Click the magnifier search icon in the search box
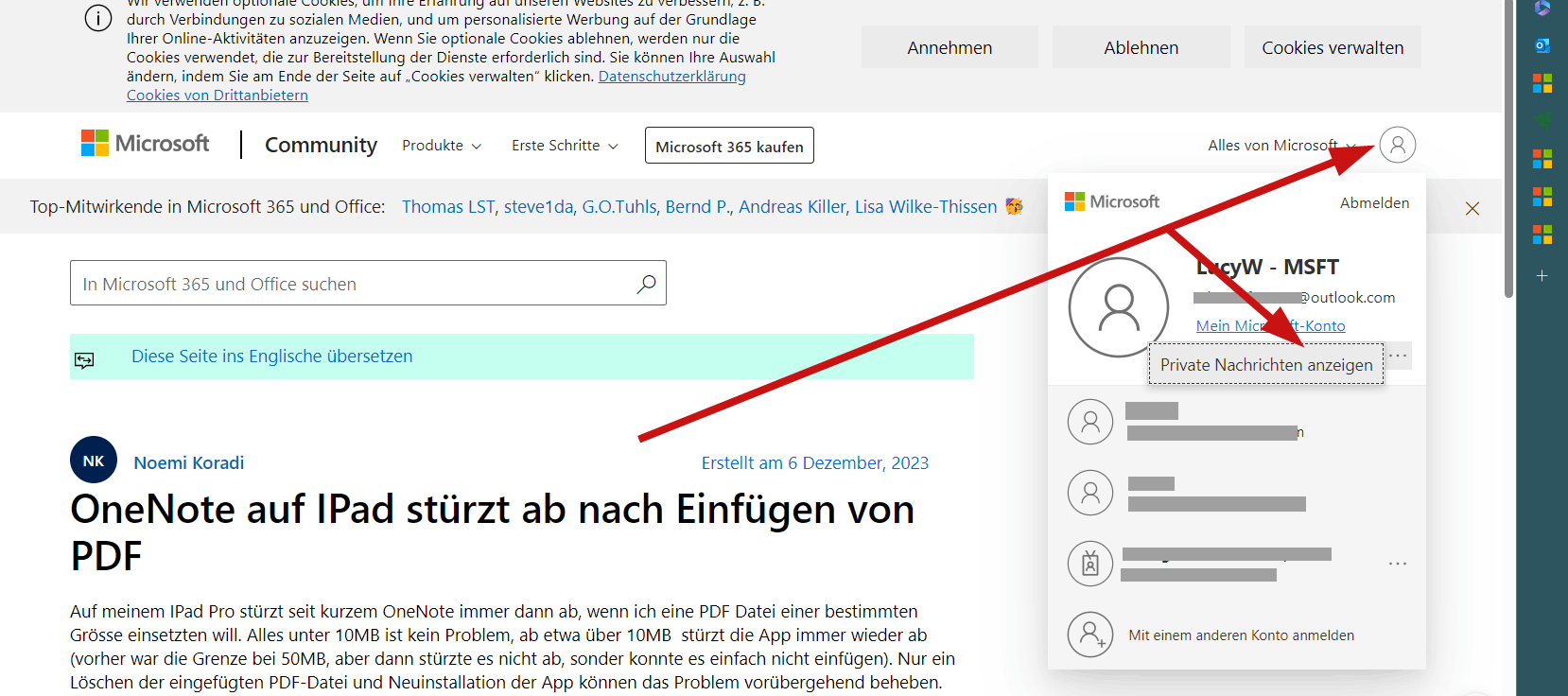This screenshot has width=1568, height=696. click(647, 284)
